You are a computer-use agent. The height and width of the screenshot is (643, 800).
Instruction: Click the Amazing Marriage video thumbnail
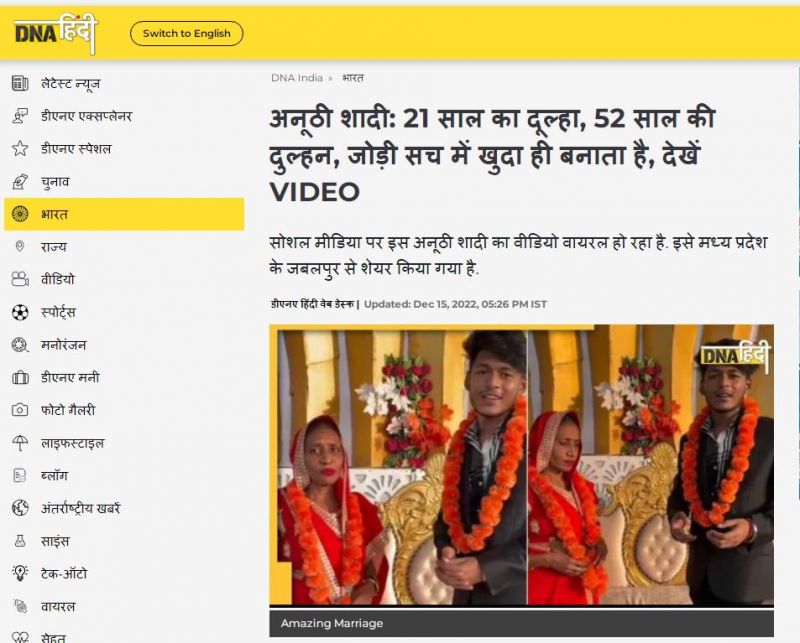(530, 470)
